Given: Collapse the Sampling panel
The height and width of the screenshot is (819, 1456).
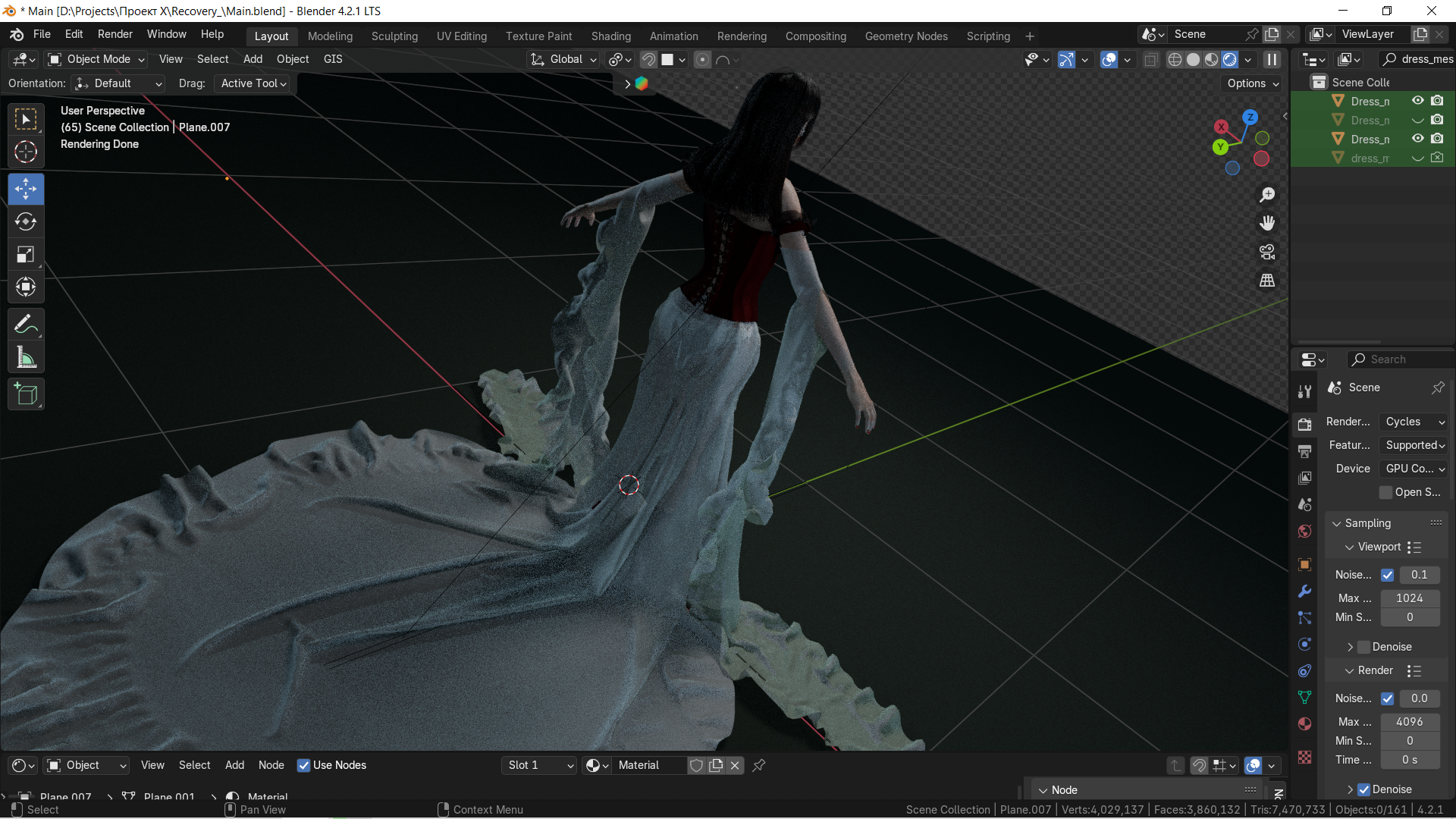Looking at the screenshot, I should pyautogui.click(x=1337, y=523).
